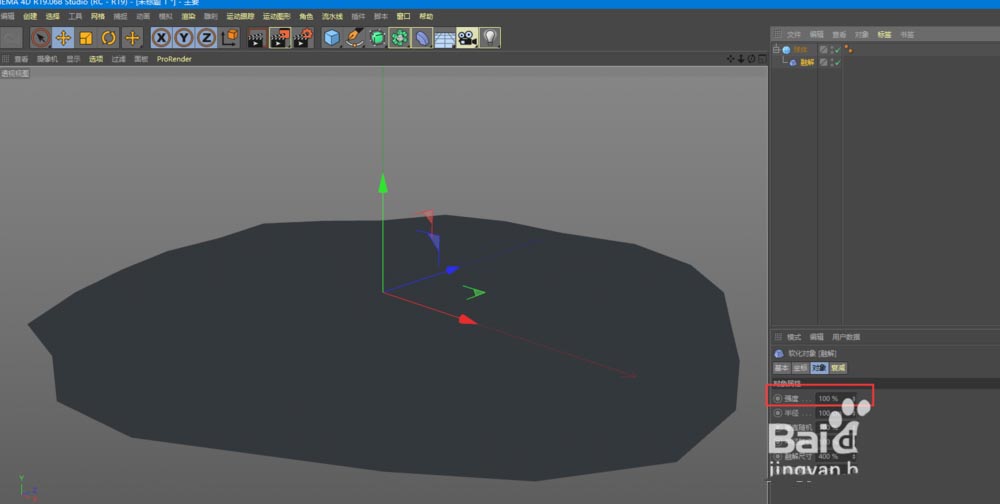Open the Cube primitive object icon

pyautogui.click(x=332, y=38)
